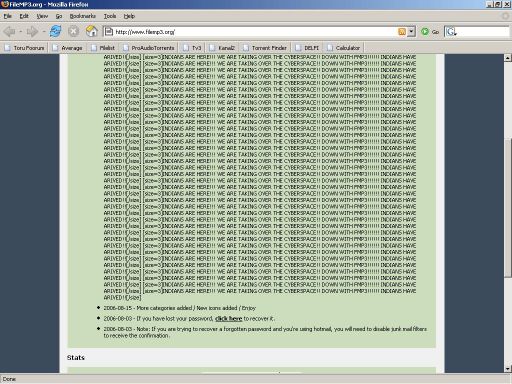
Task: Open the ProAudioTorrents bookmark
Action: (149, 48)
